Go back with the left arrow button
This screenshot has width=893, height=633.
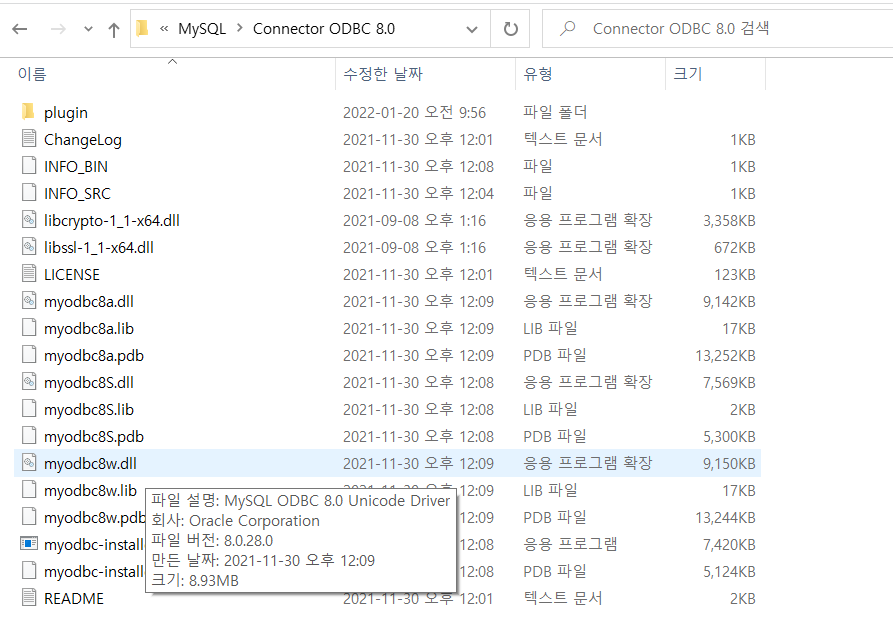point(19,29)
